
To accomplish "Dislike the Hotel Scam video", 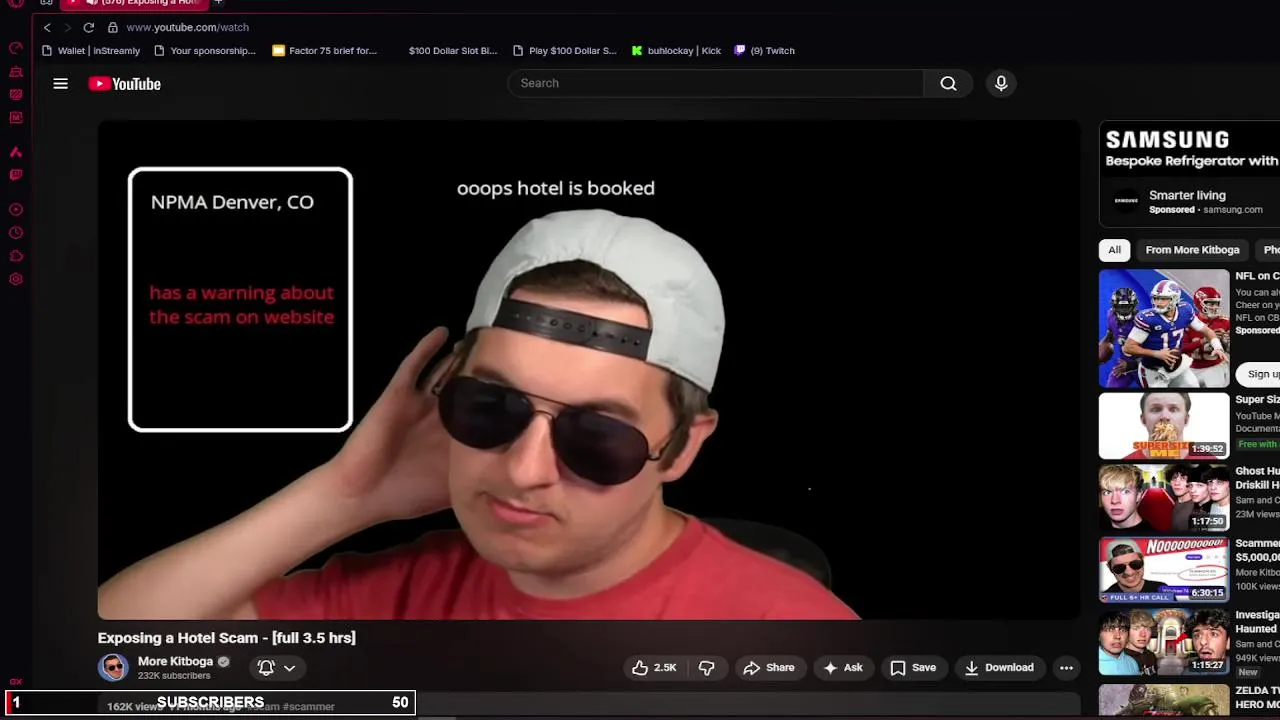I will click(x=706, y=668).
